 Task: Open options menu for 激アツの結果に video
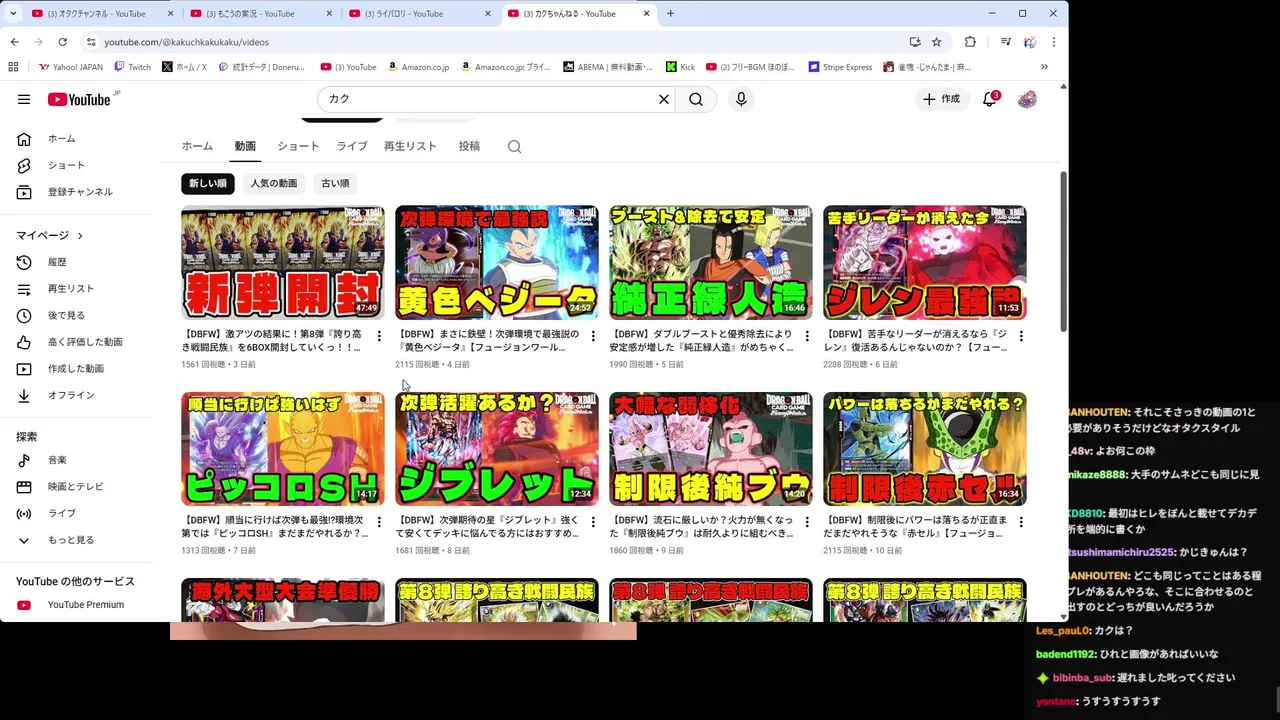pyautogui.click(x=379, y=336)
